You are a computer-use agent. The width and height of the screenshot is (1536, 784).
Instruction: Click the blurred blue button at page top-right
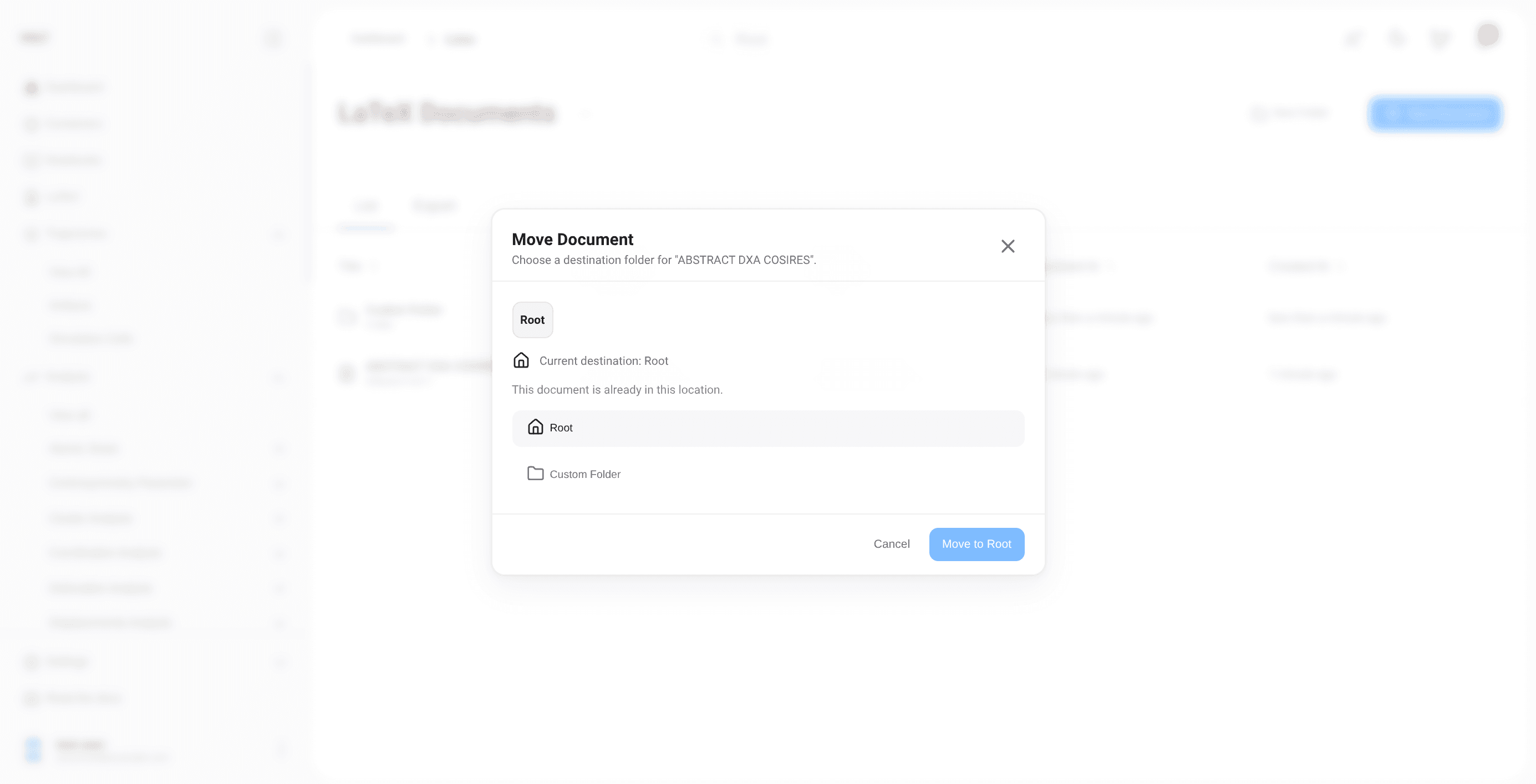tap(1435, 113)
